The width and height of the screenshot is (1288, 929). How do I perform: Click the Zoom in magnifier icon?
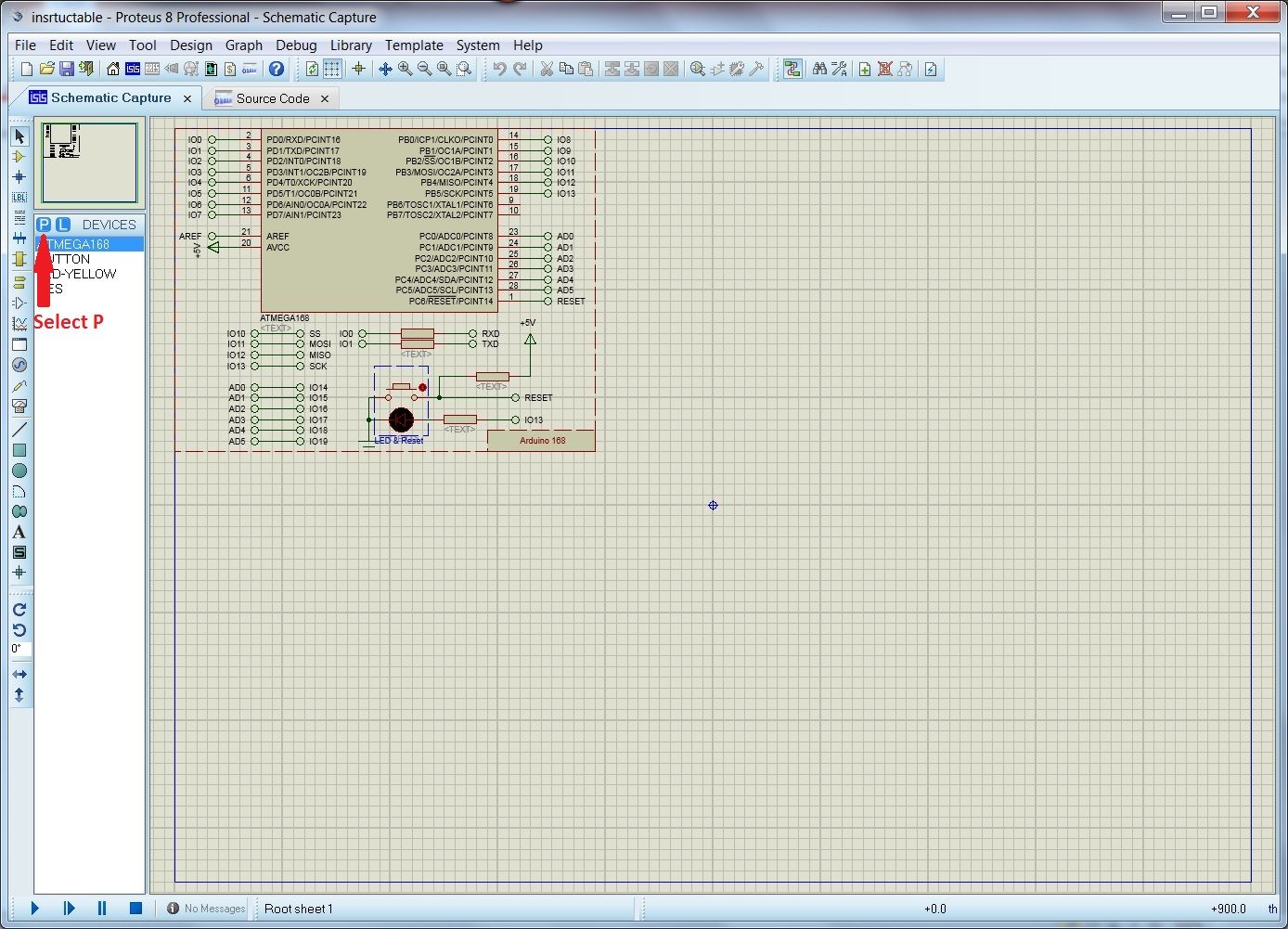point(405,69)
